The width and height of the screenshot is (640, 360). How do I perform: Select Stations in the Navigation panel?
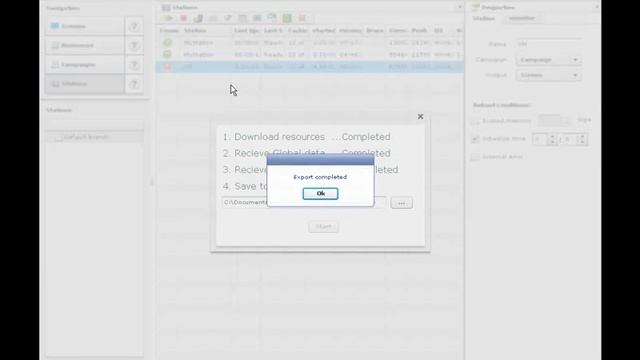click(85, 84)
